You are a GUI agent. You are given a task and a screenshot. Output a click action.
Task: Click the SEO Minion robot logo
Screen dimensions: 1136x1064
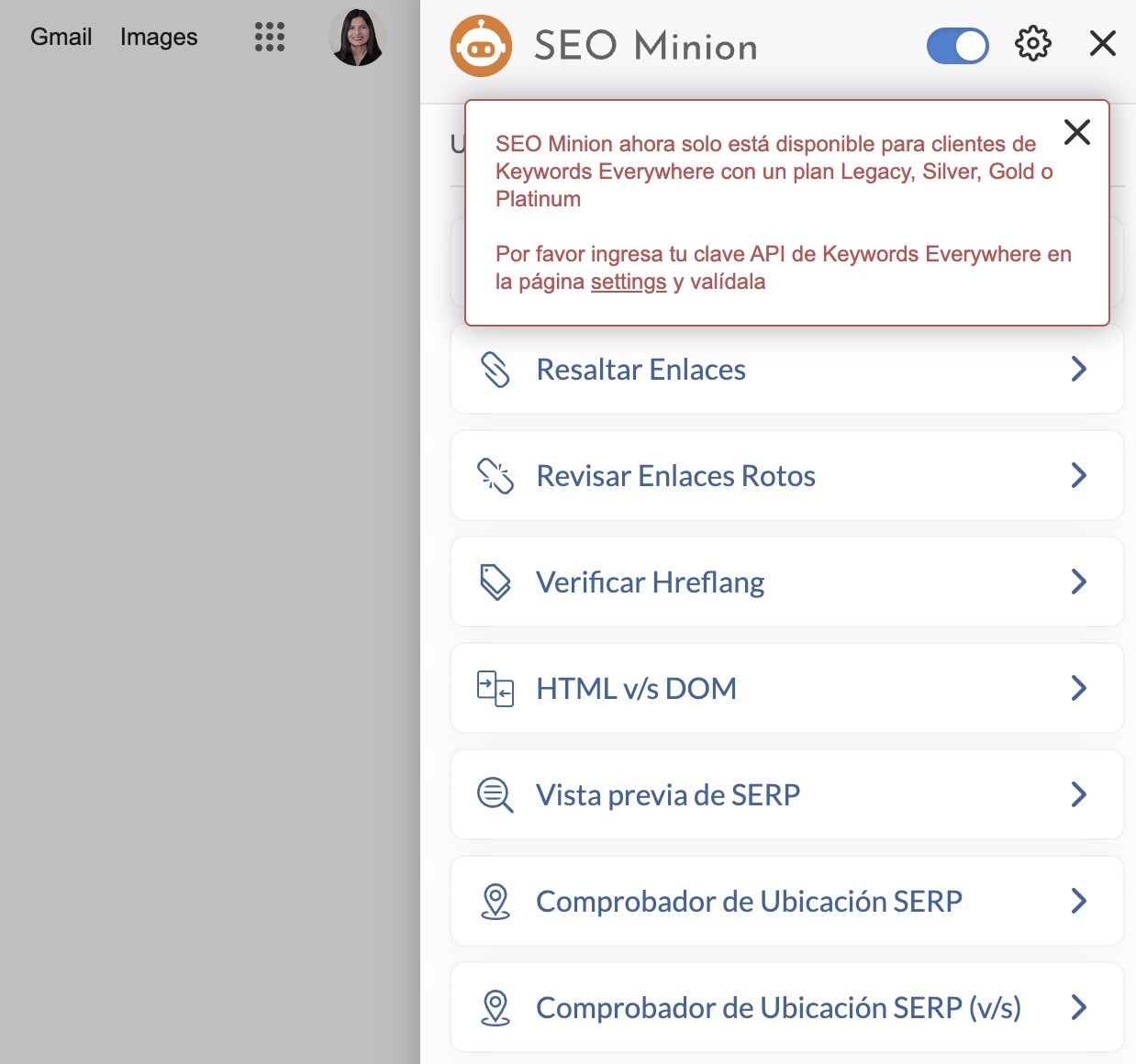click(481, 46)
